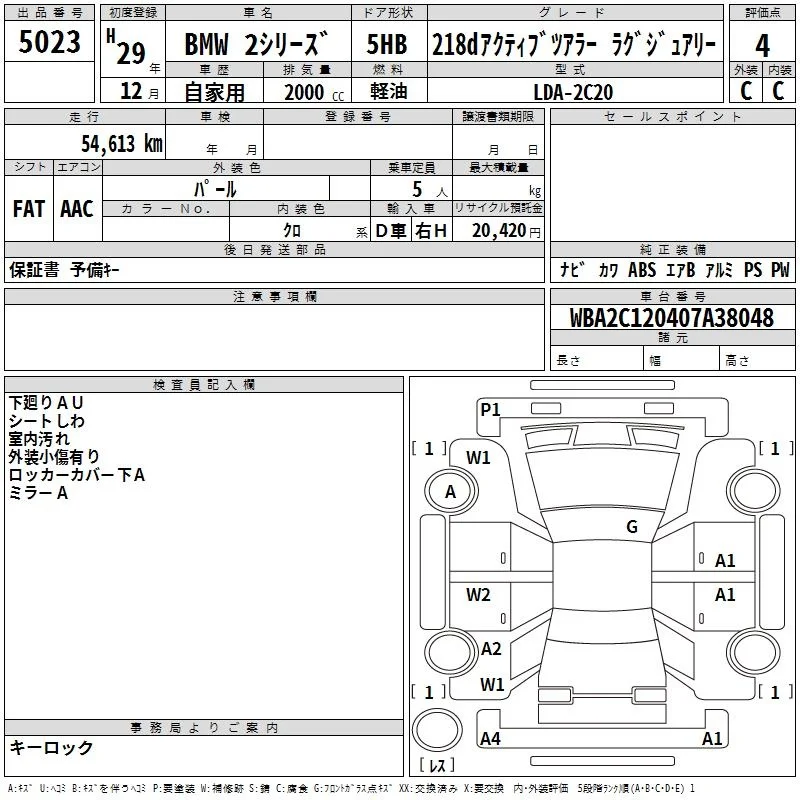Click 予備キー in later-shipped parts
800x800 pixels.
tap(95, 270)
